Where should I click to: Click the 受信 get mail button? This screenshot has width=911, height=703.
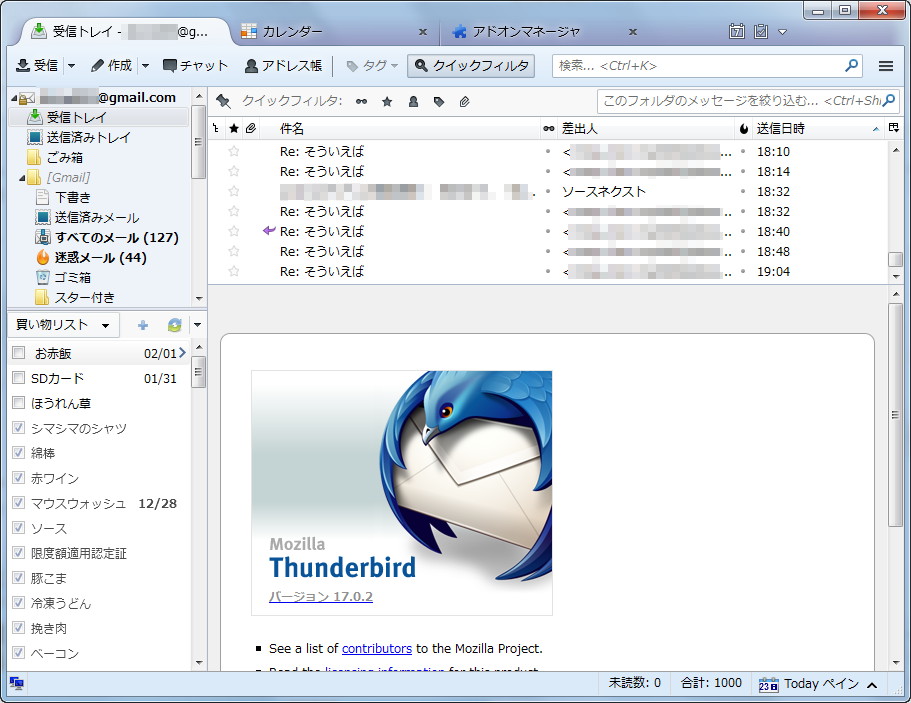(x=37, y=66)
